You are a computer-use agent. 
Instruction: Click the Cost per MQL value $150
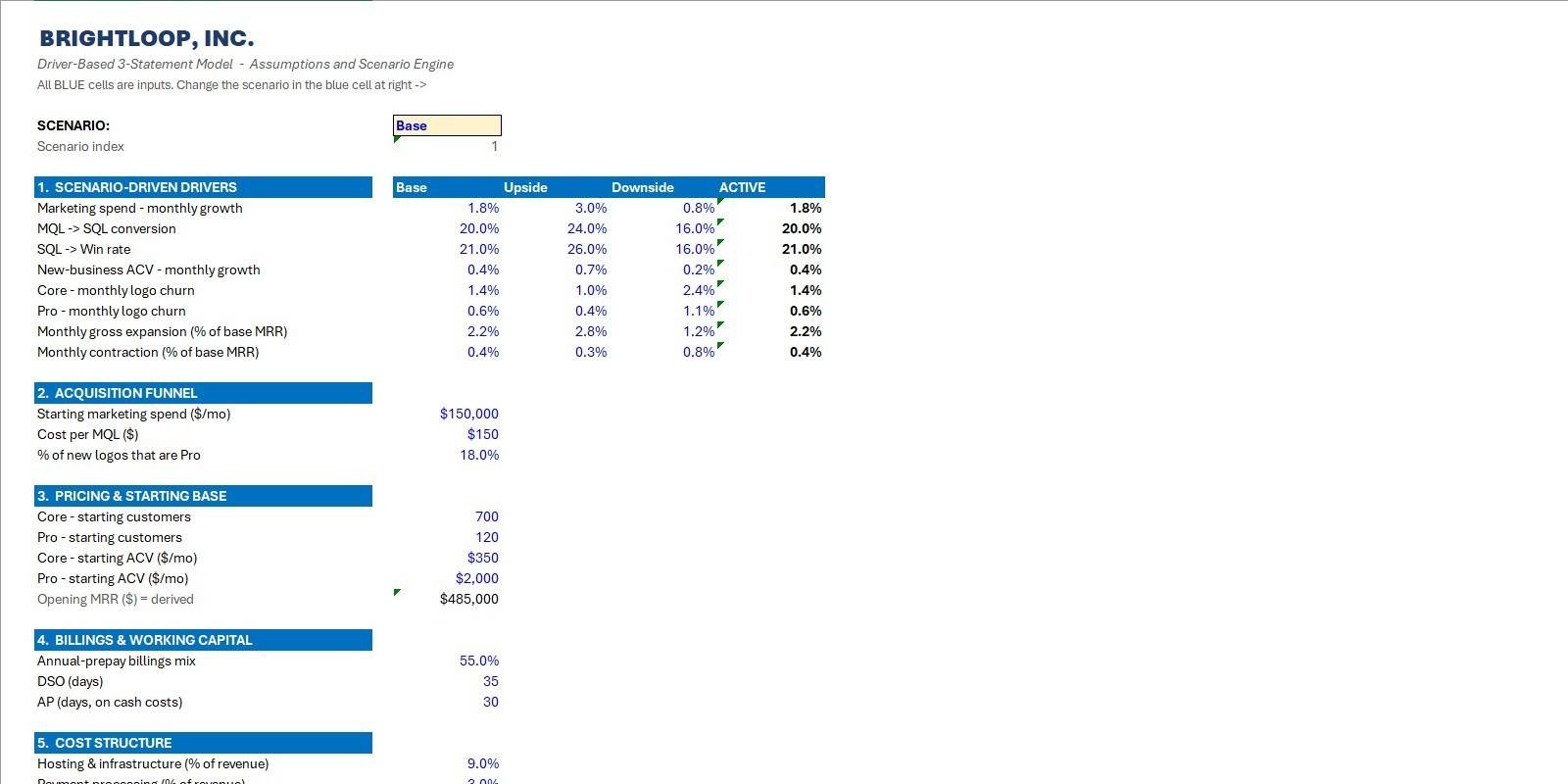483,434
